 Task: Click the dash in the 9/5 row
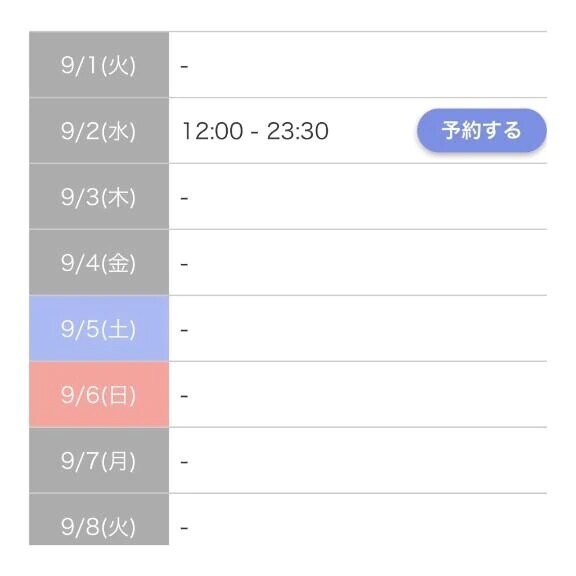pos(184,330)
